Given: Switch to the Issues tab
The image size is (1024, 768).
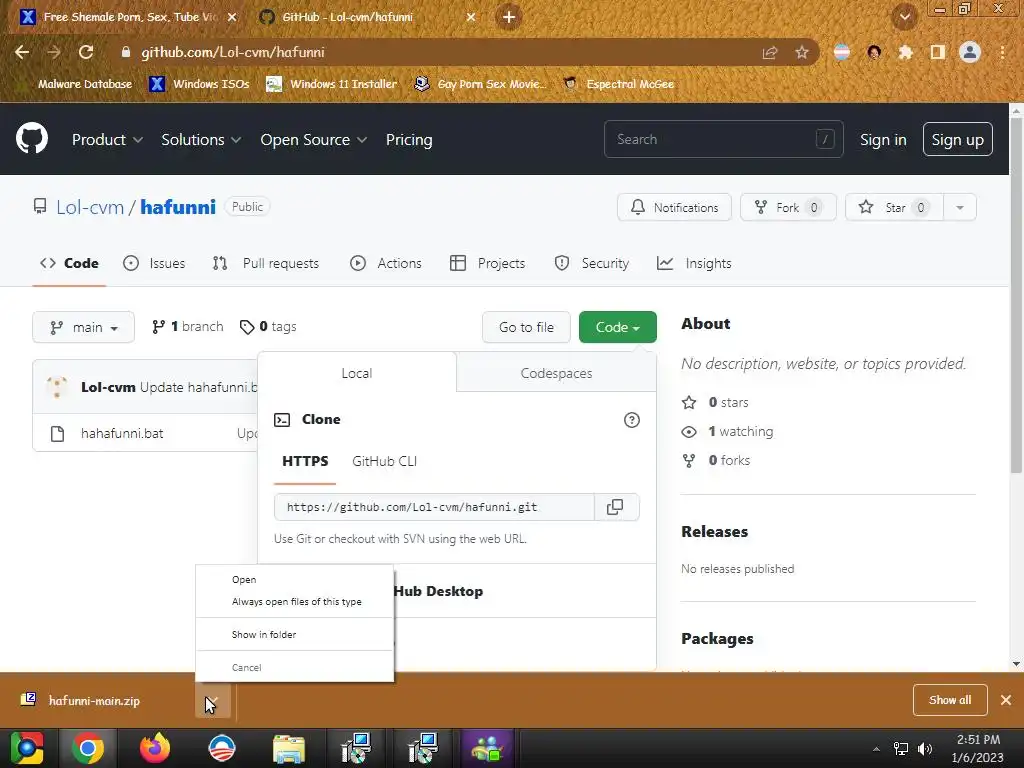Looking at the screenshot, I should [154, 263].
